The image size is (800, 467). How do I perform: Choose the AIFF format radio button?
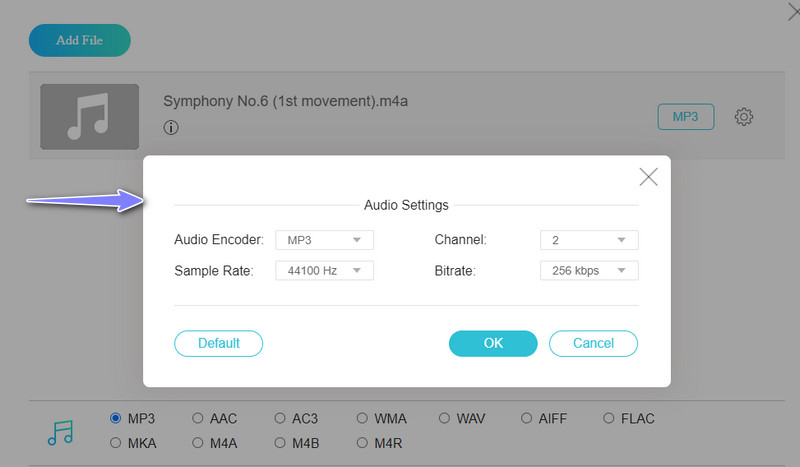click(528, 418)
